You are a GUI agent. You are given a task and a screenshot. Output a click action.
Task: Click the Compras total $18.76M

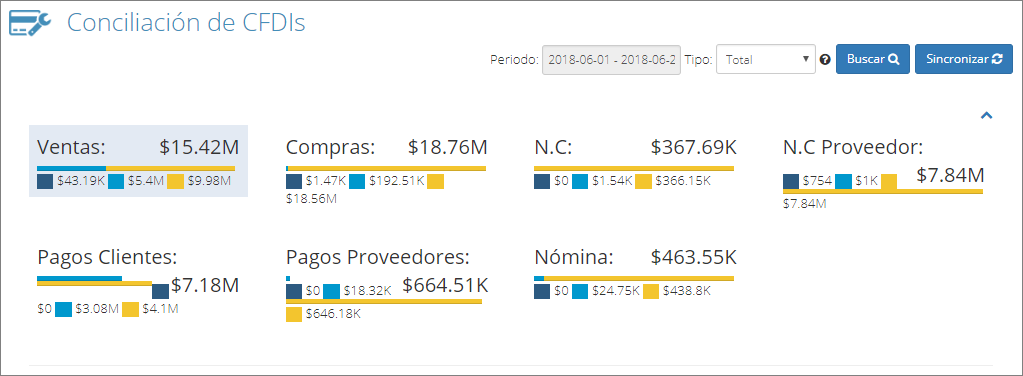tap(448, 148)
